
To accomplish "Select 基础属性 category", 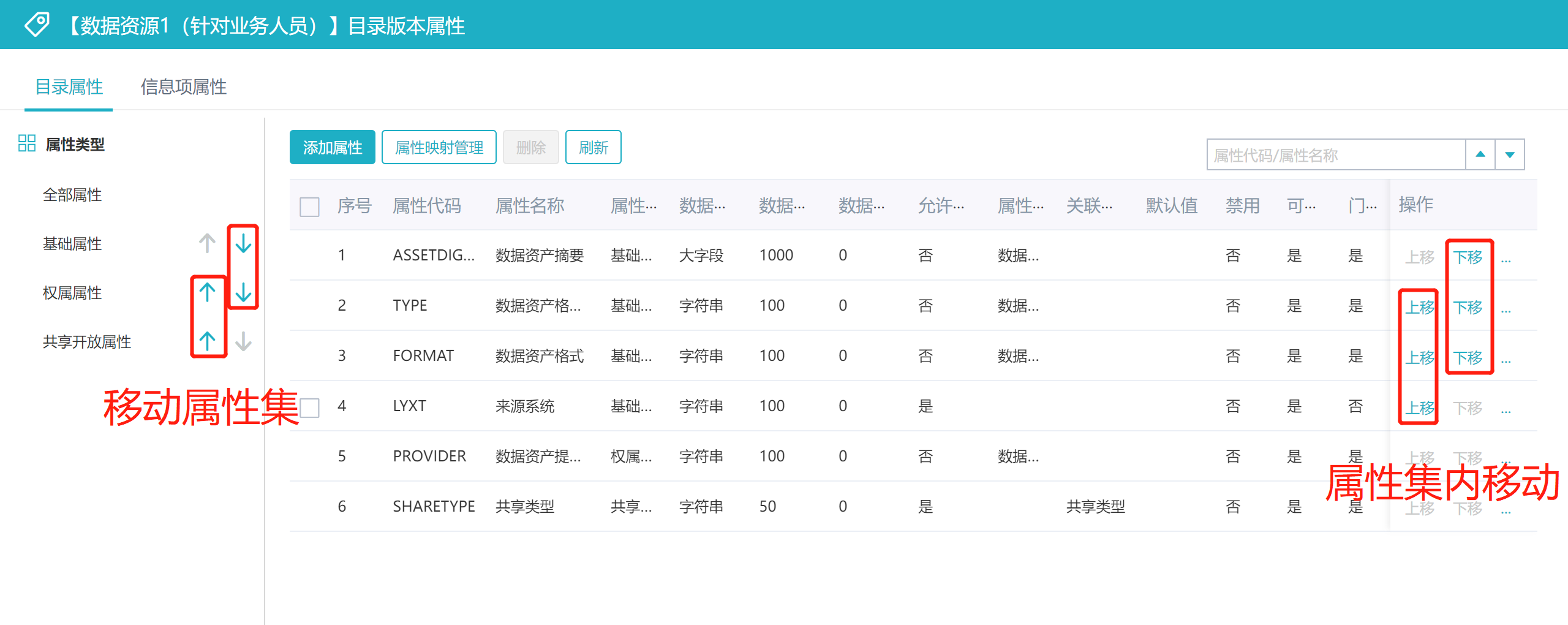I will 72,244.
